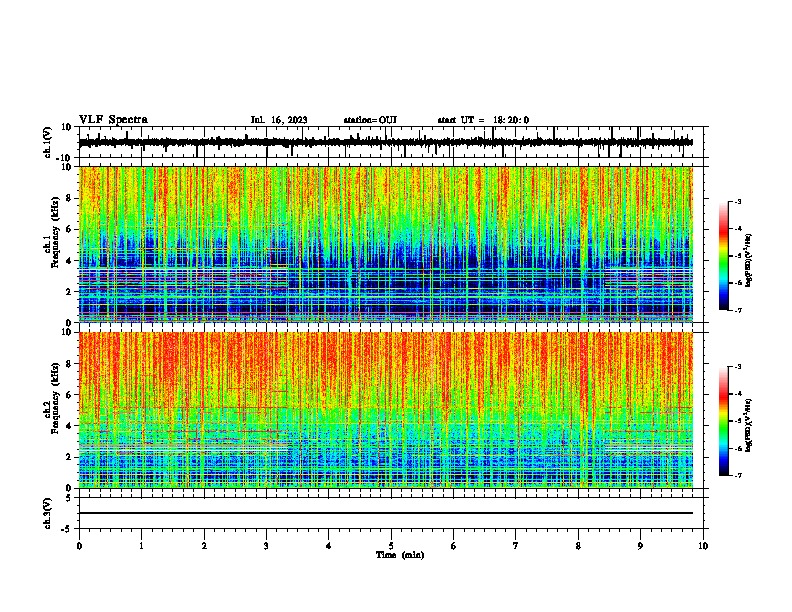Click the ch.2 colorbar log(PSD) unit label
The height and width of the screenshot is (612, 792).
[748, 426]
